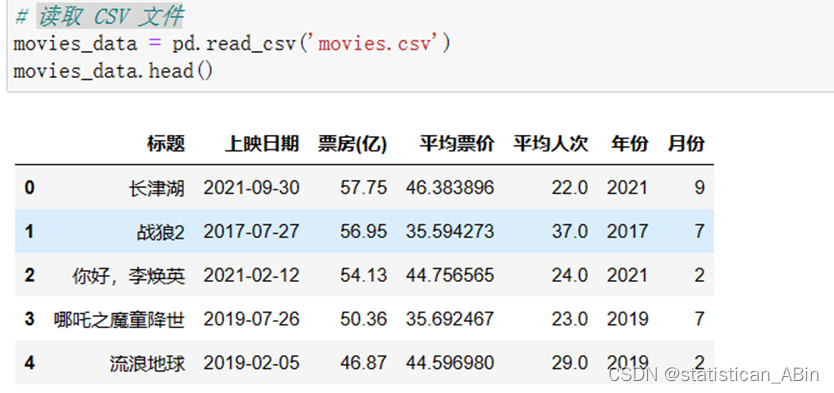The image size is (834, 393).
Task: Click the 月份 cell in the 哪吒之魔童降世 row
Action: pos(699,319)
